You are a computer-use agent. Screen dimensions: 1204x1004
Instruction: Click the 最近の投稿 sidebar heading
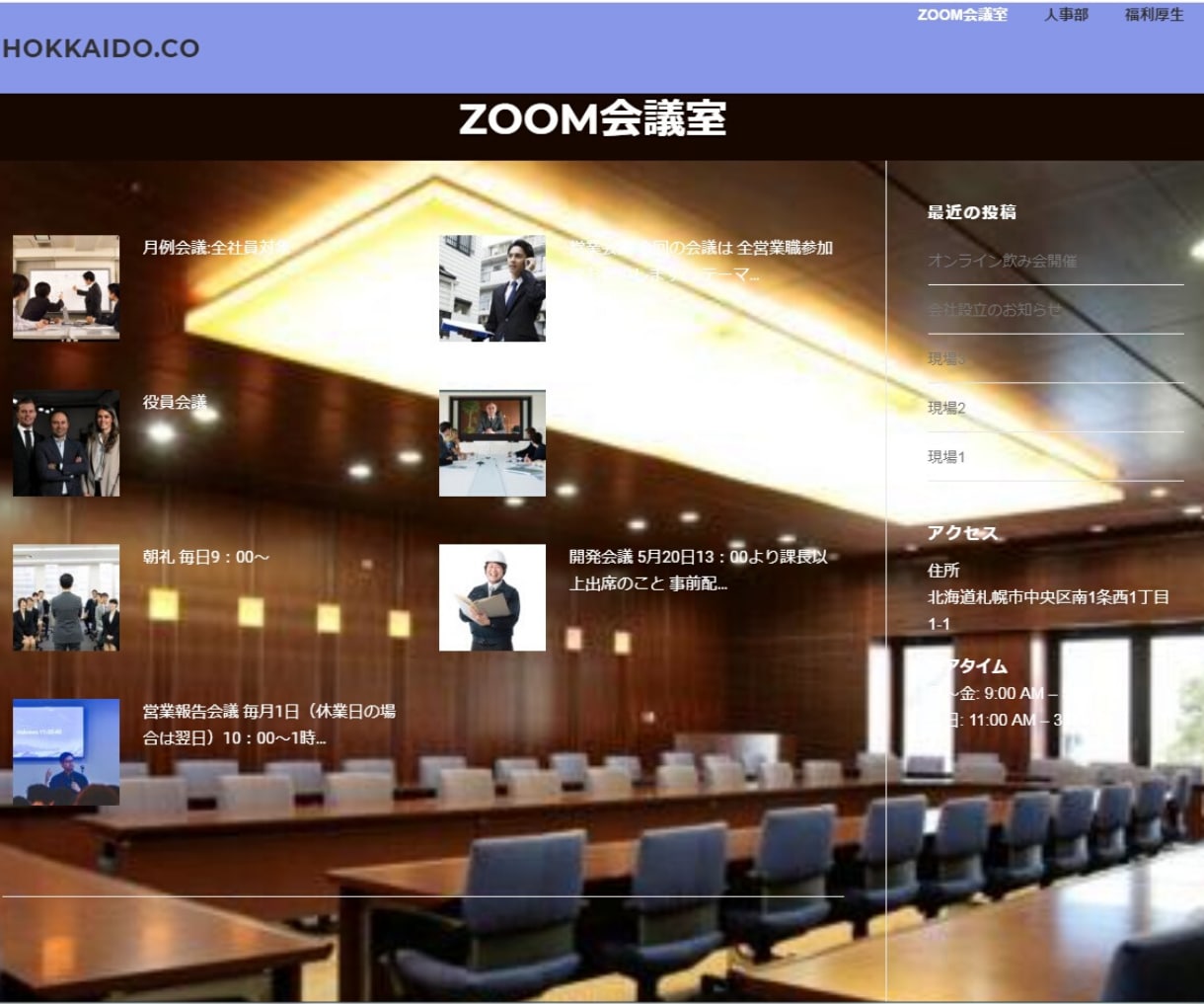coord(971,212)
